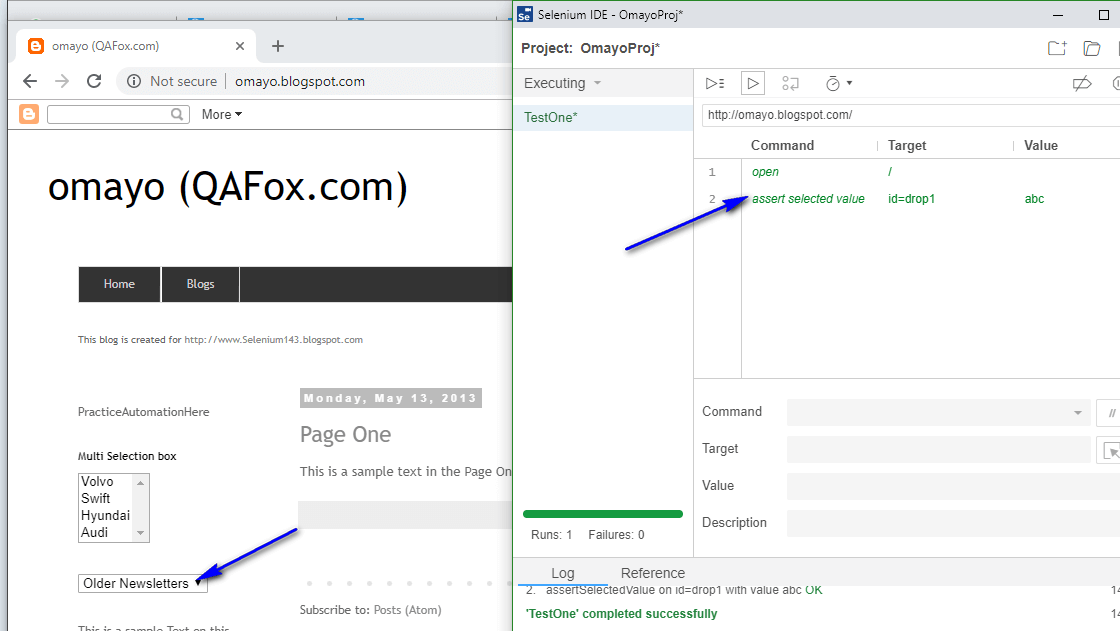Click the green test progress bar
The image size is (1120, 631).
[603, 514]
